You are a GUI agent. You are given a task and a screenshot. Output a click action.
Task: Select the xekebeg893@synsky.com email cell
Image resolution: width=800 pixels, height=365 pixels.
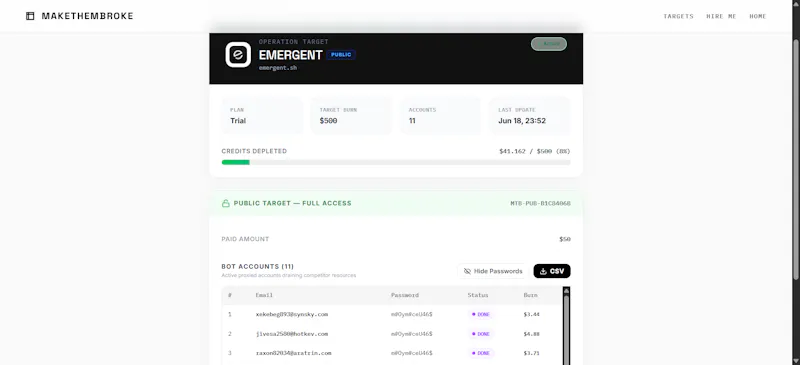point(292,314)
